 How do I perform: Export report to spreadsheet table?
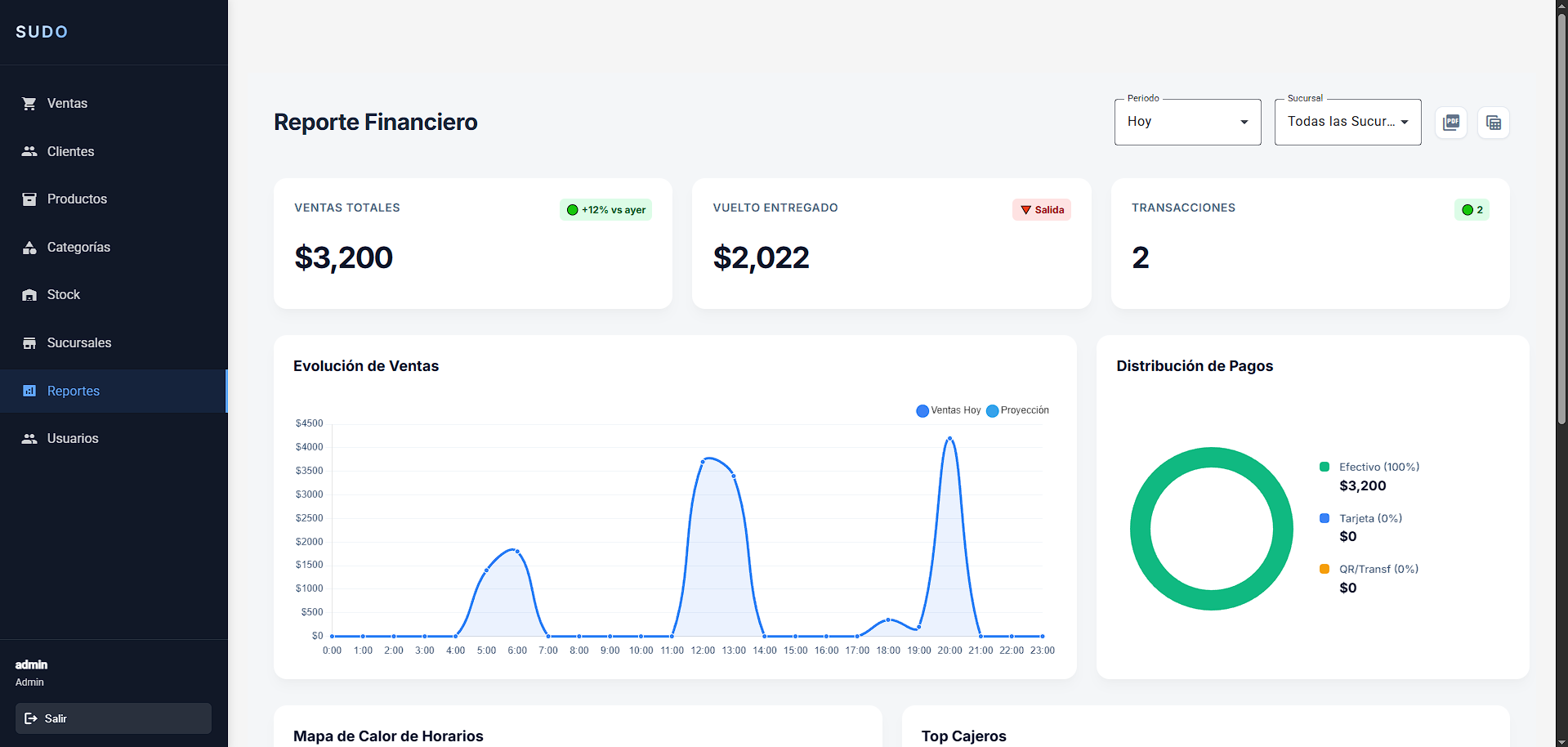1494,123
